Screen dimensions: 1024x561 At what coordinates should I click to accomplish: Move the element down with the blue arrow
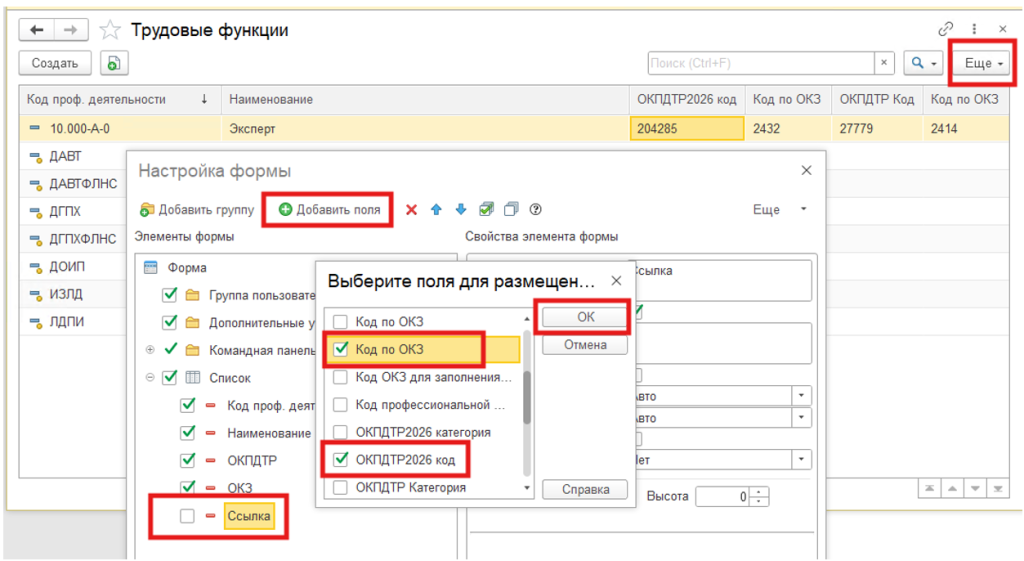point(461,209)
